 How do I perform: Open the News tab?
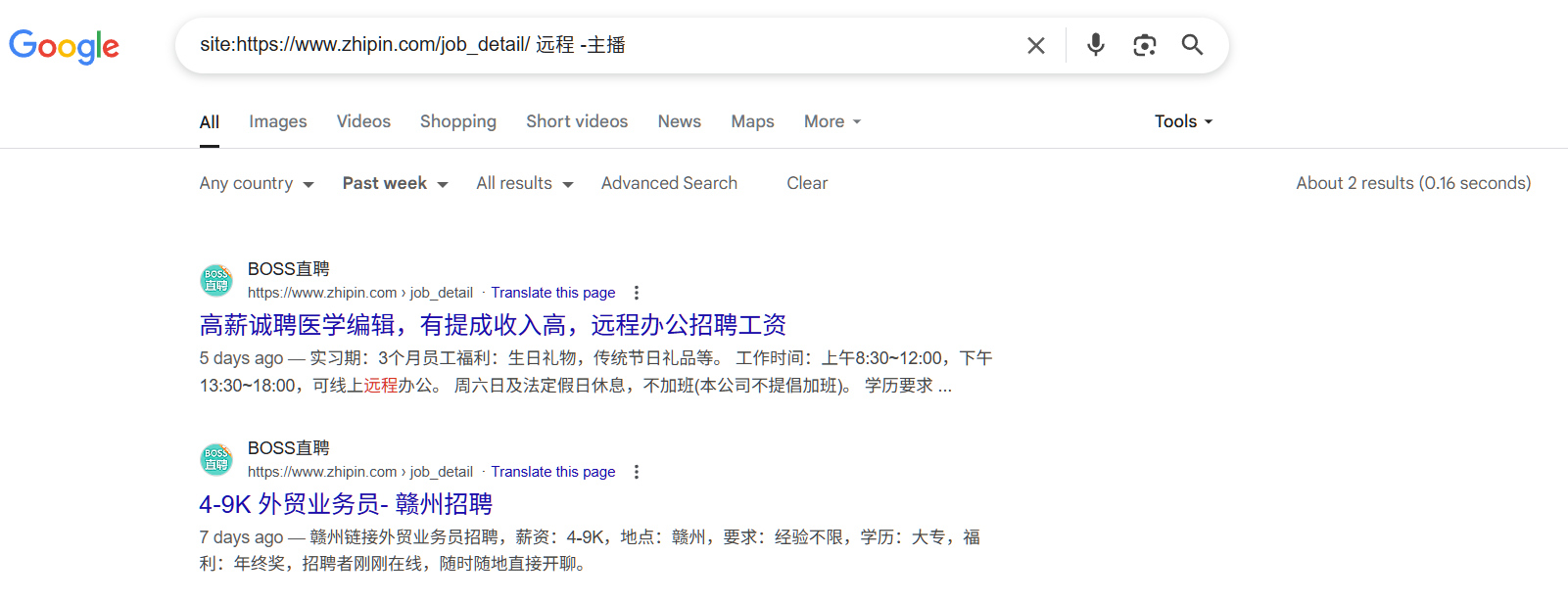point(680,121)
